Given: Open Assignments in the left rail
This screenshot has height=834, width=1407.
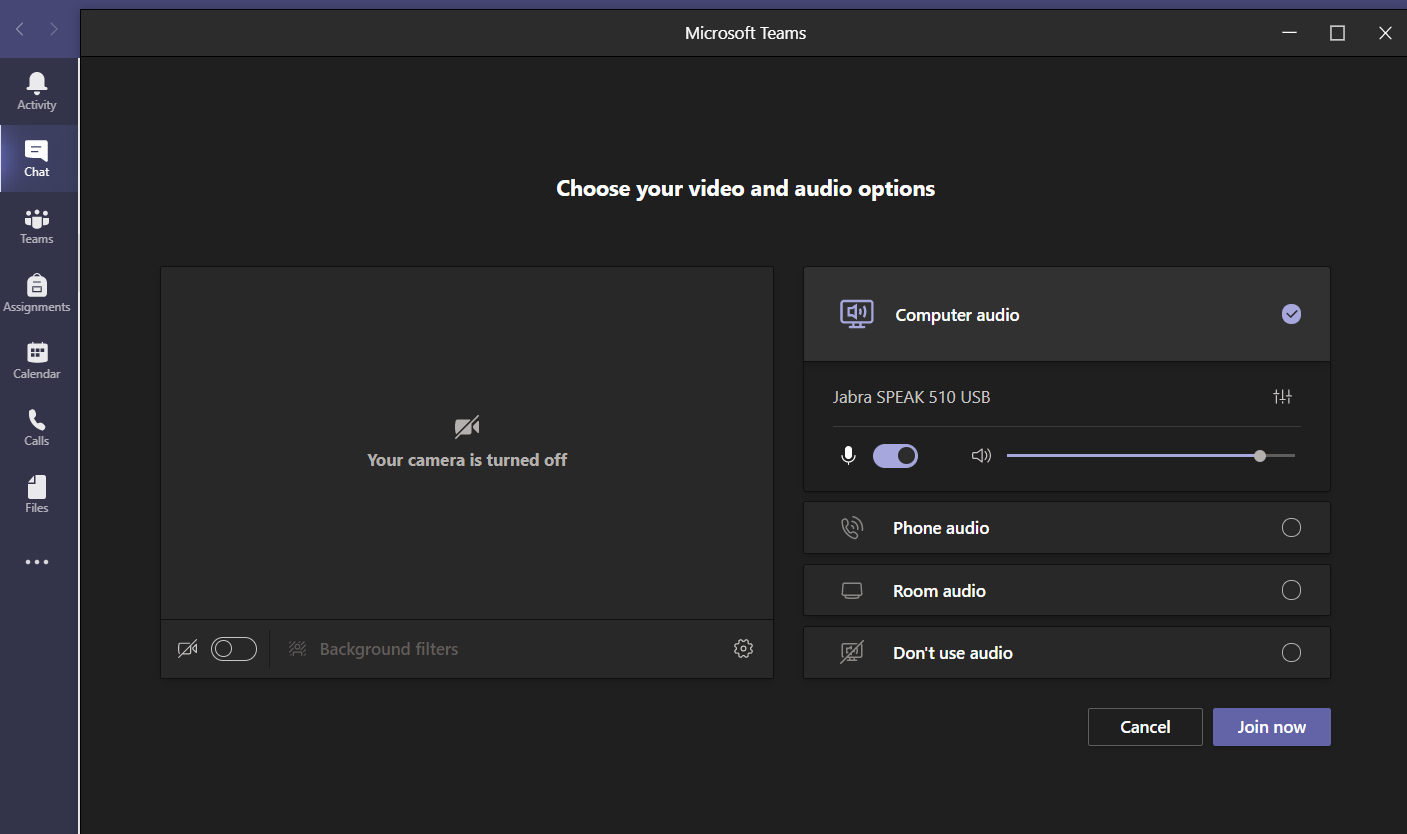Looking at the screenshot, I should (37, 292).
